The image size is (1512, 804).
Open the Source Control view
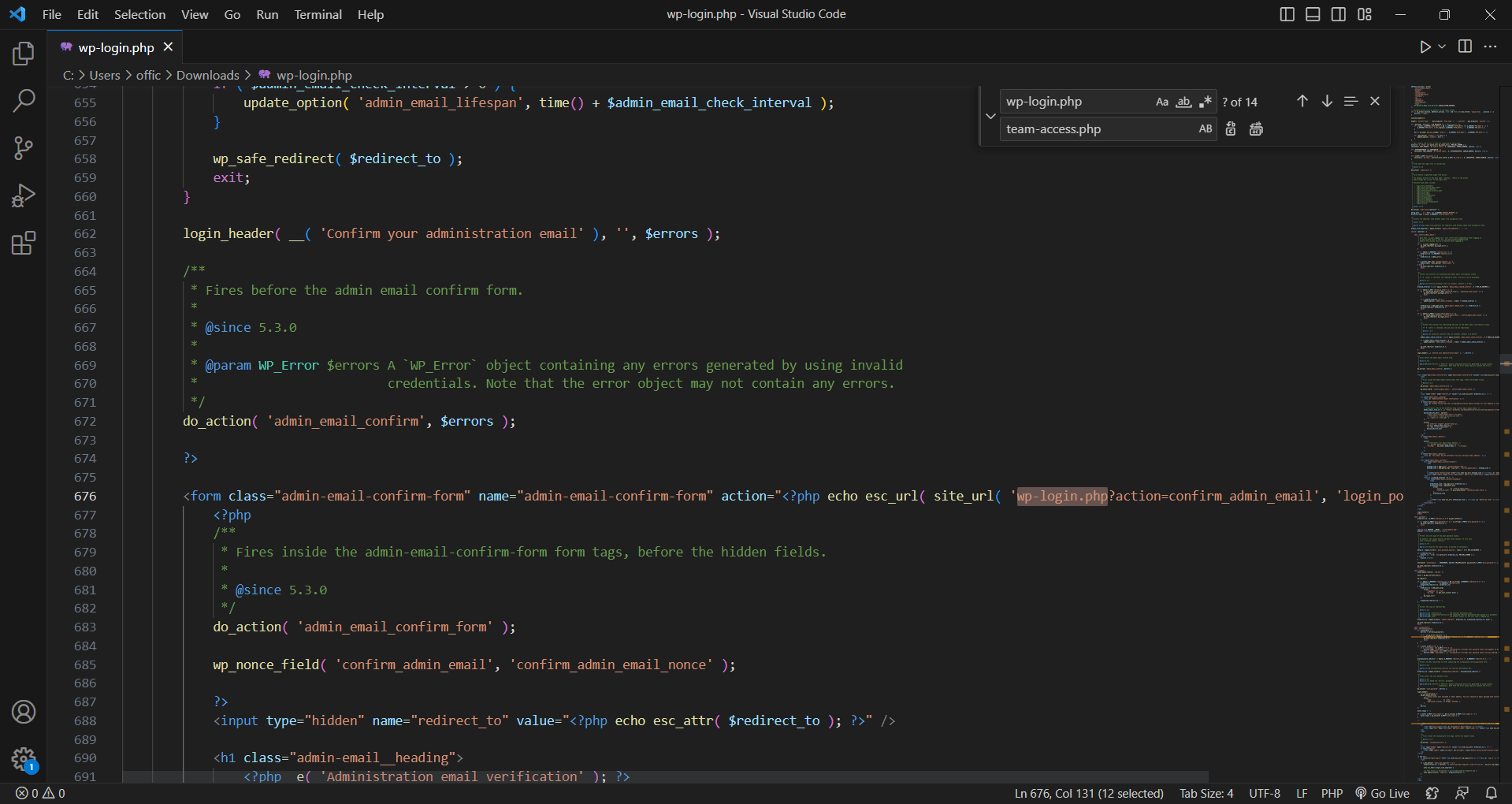24,147
